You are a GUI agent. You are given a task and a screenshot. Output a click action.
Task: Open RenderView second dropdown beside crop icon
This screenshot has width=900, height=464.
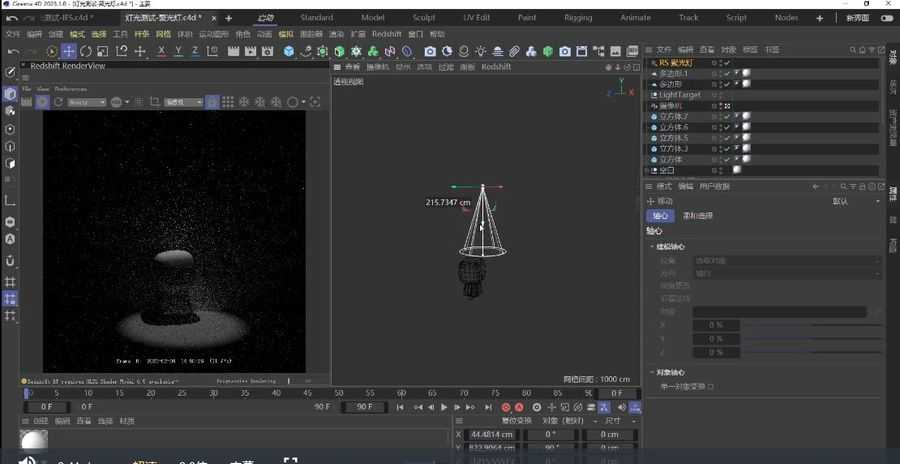[x=184, y=102]
